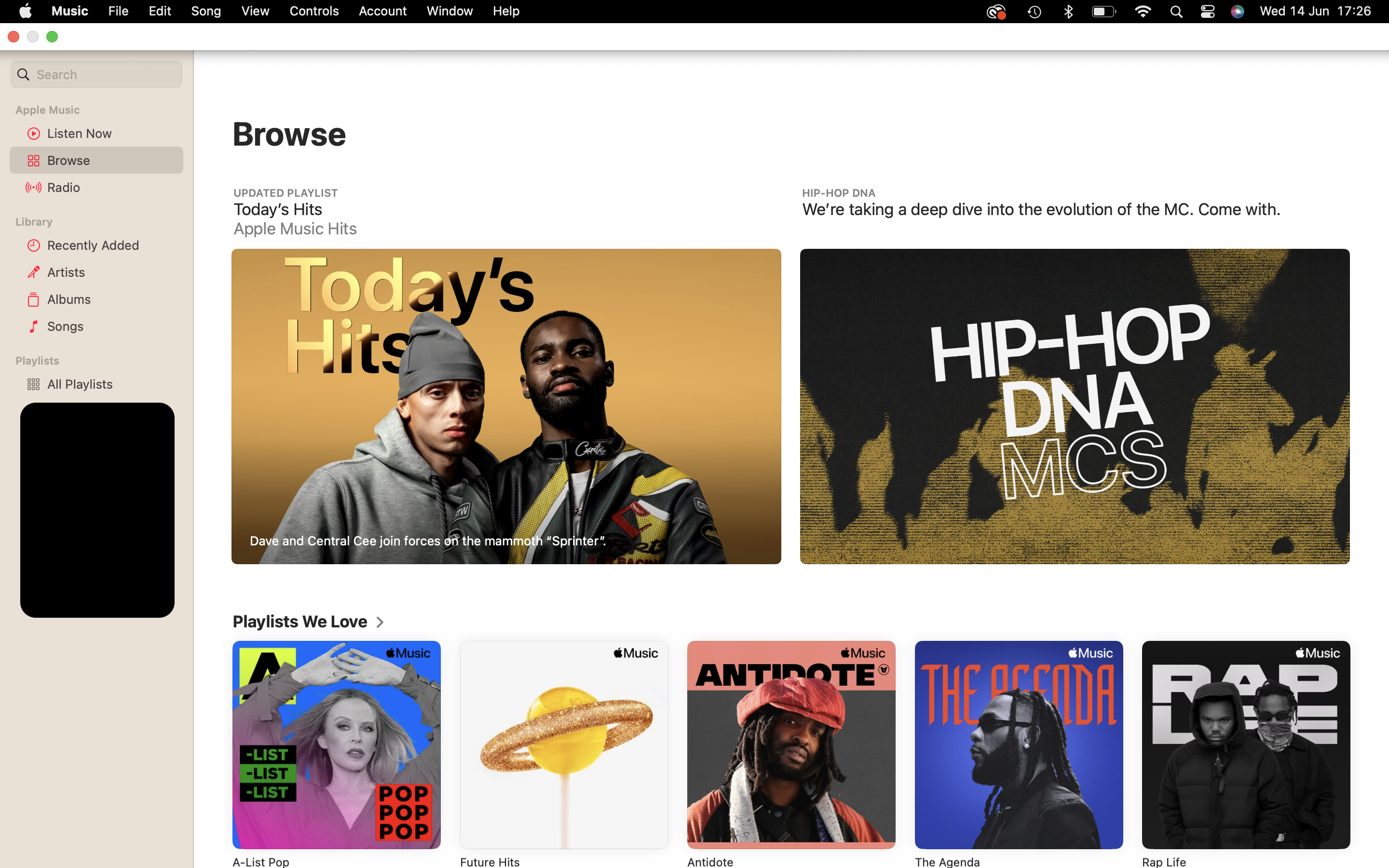Open Hip-Hop DNA MCs featured artwork
This screenshot has height=868, width=1389.
pos(1075,407)
